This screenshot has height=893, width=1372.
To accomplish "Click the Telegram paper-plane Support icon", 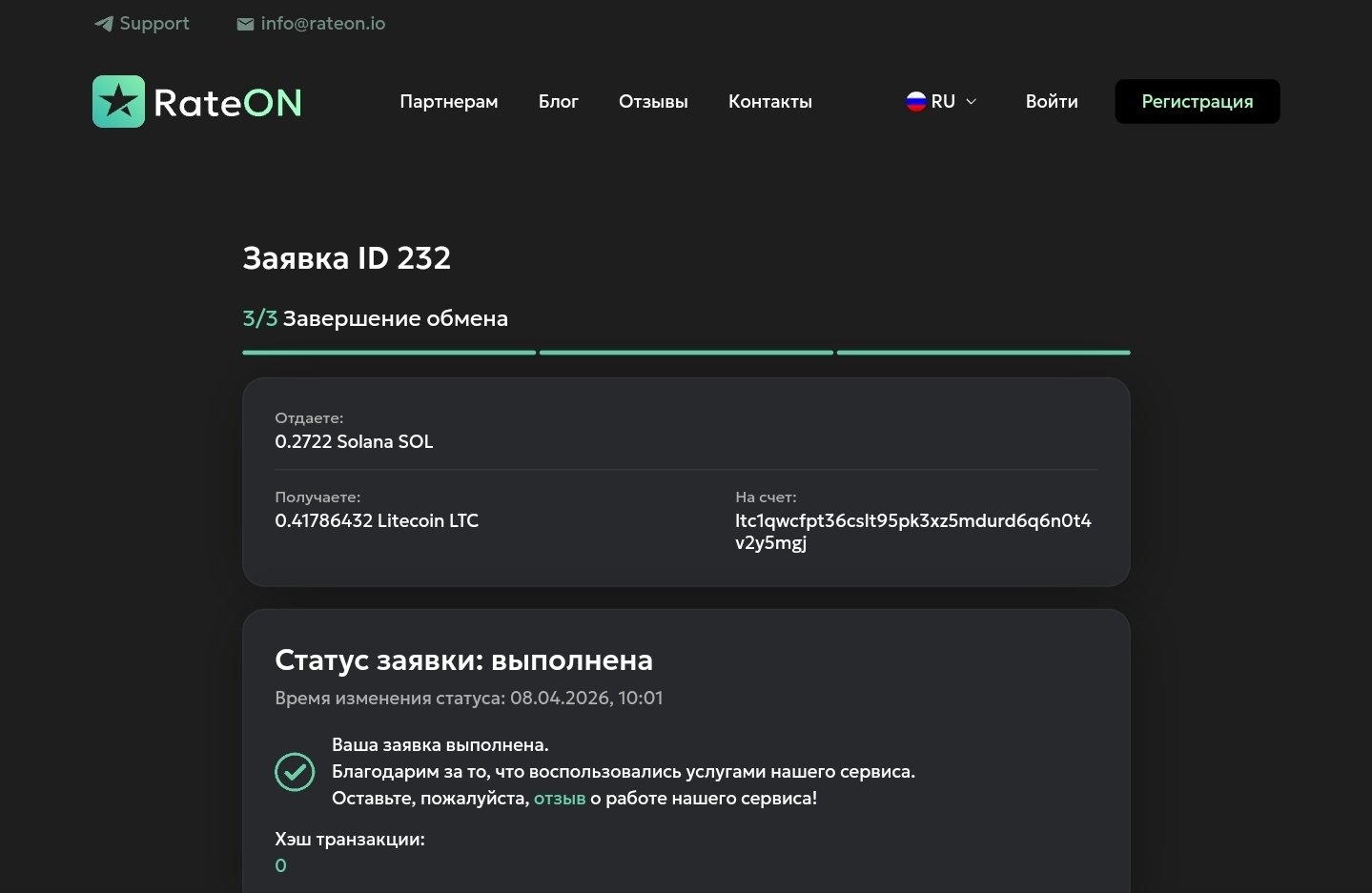I will pos(104,24).
